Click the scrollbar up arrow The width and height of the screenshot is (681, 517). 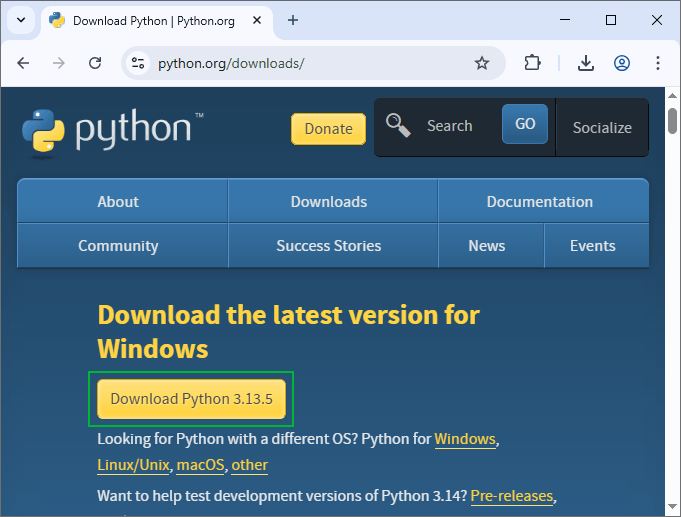672,95
